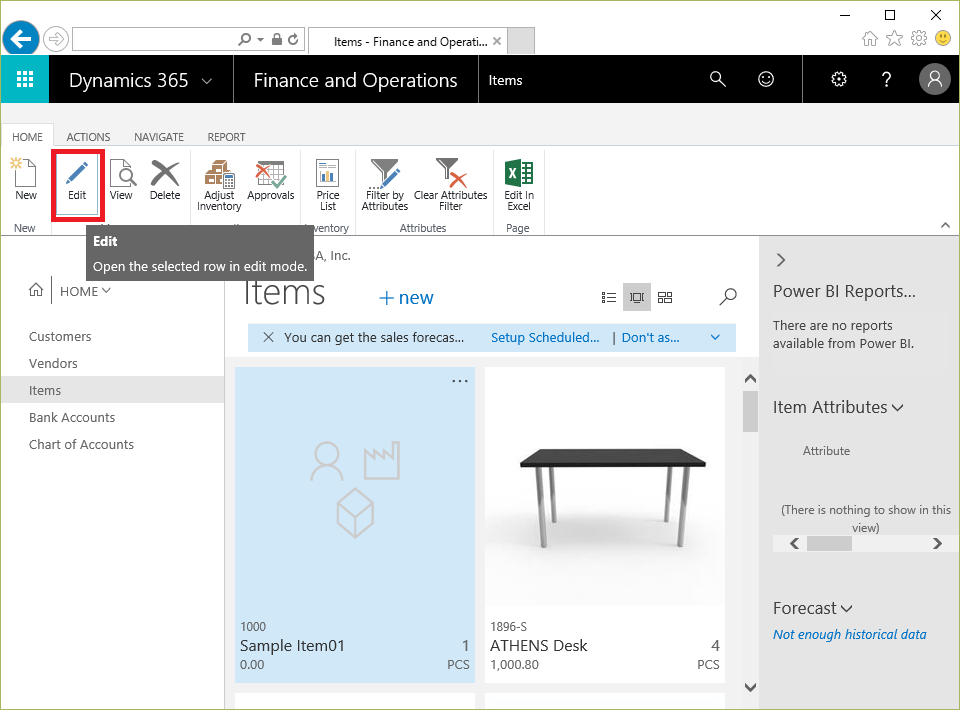
Task: Open address bar search dropdown arrow
Action: (260, 39)
